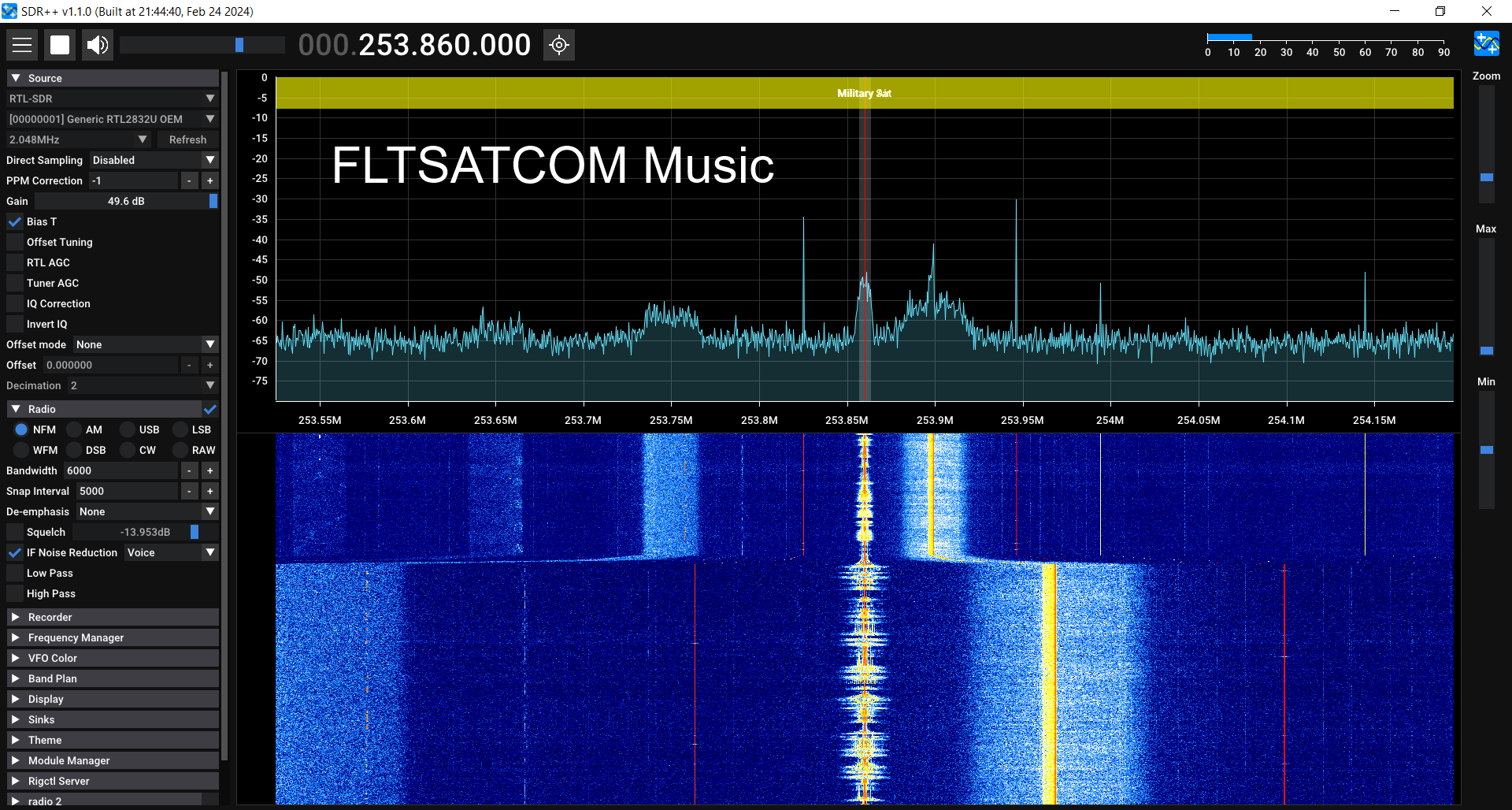The height and width of the screenshot is (810, 1512).
Task: Enable the Offset Tuning checkbox
Action: [x=15, y=242]
